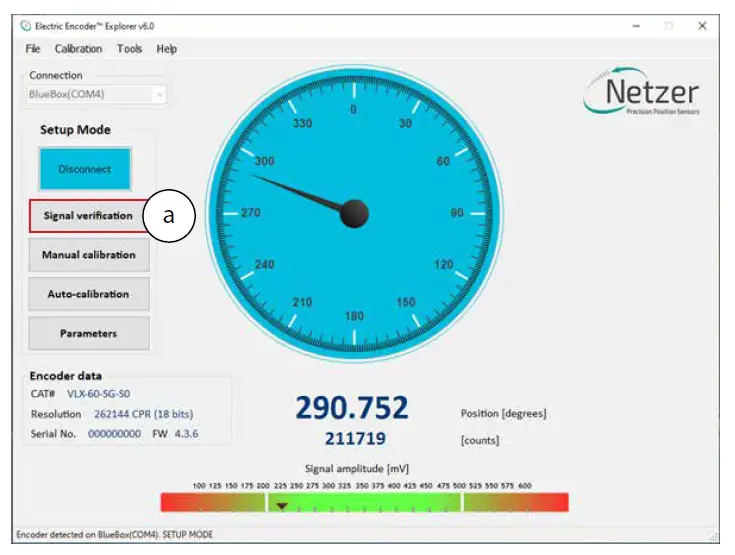Click the Netzer logo
This screenshot has height=555, width=735.
641,91
